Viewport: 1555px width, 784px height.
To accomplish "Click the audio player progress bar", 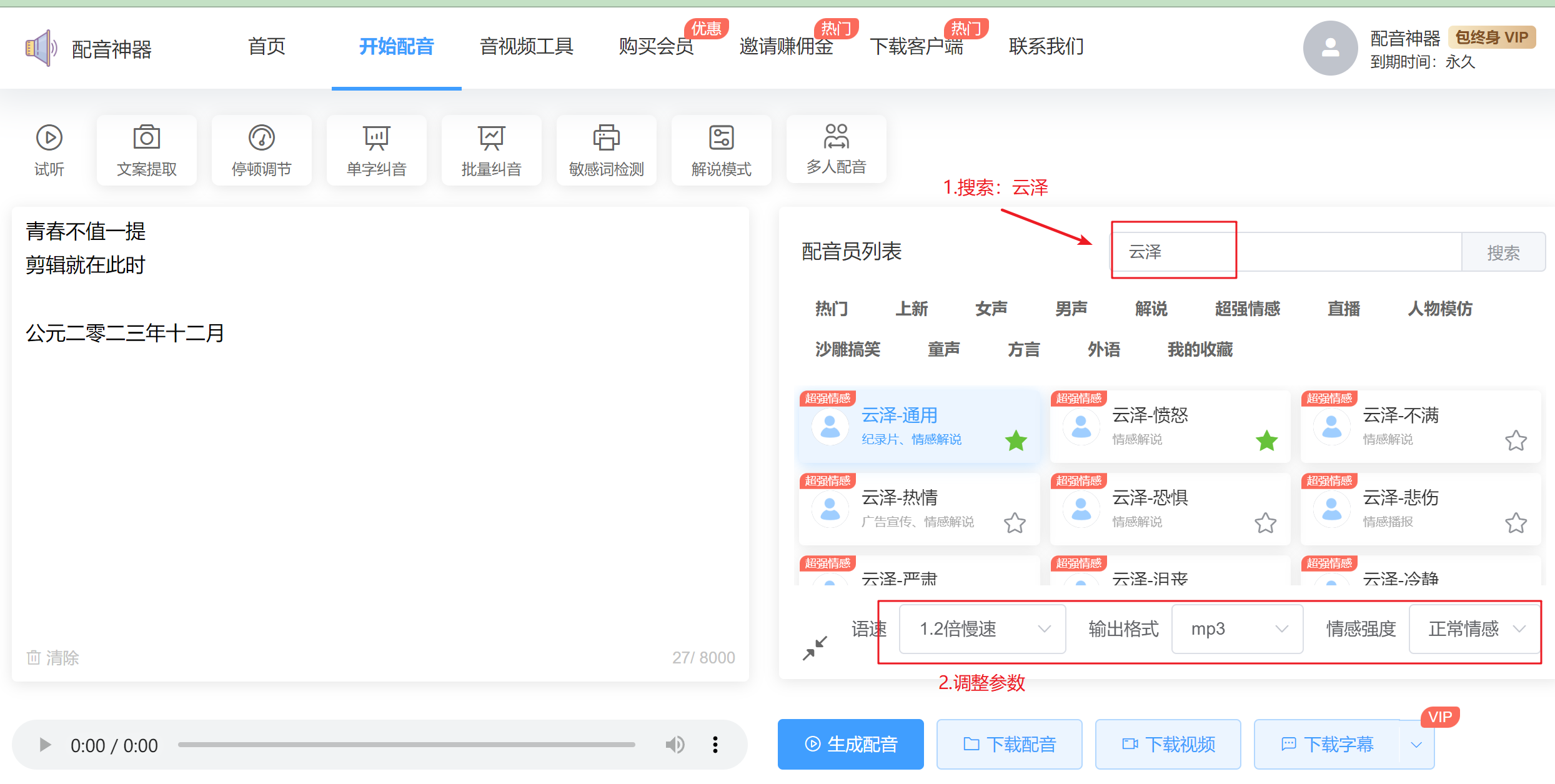I will 406,744.
